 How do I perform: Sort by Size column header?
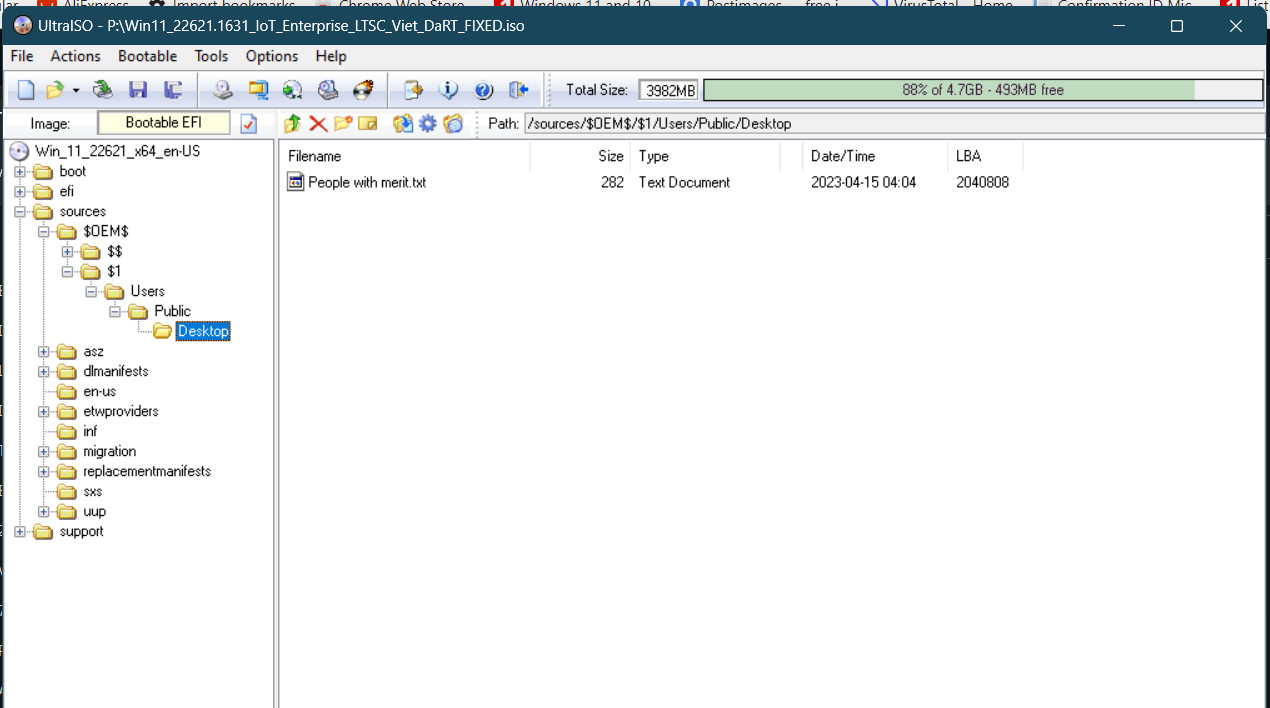[x=580, y=156]
